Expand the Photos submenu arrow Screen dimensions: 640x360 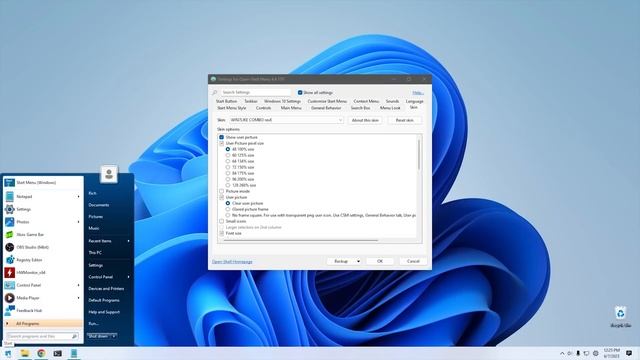(78, 222)
